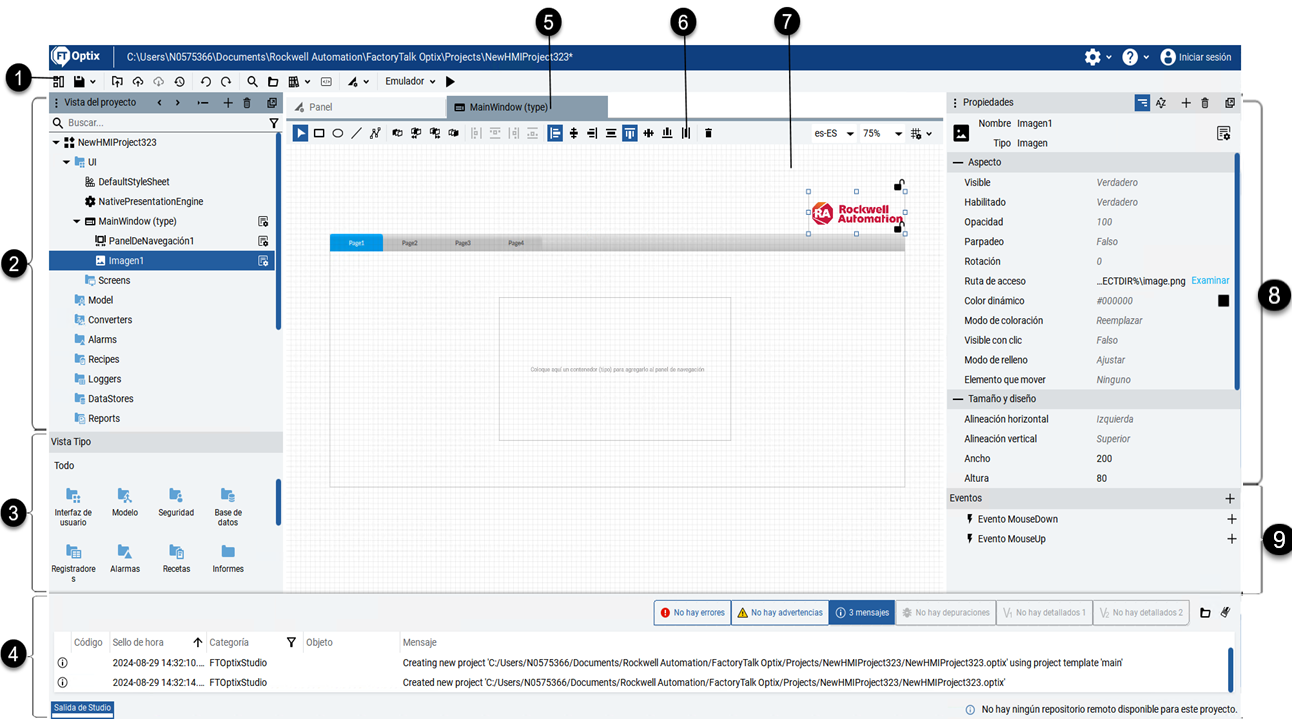Image resolution: width=1292 pixels, height=719 pixels.
Task: Redo the last action
Action: click(226, 81)
